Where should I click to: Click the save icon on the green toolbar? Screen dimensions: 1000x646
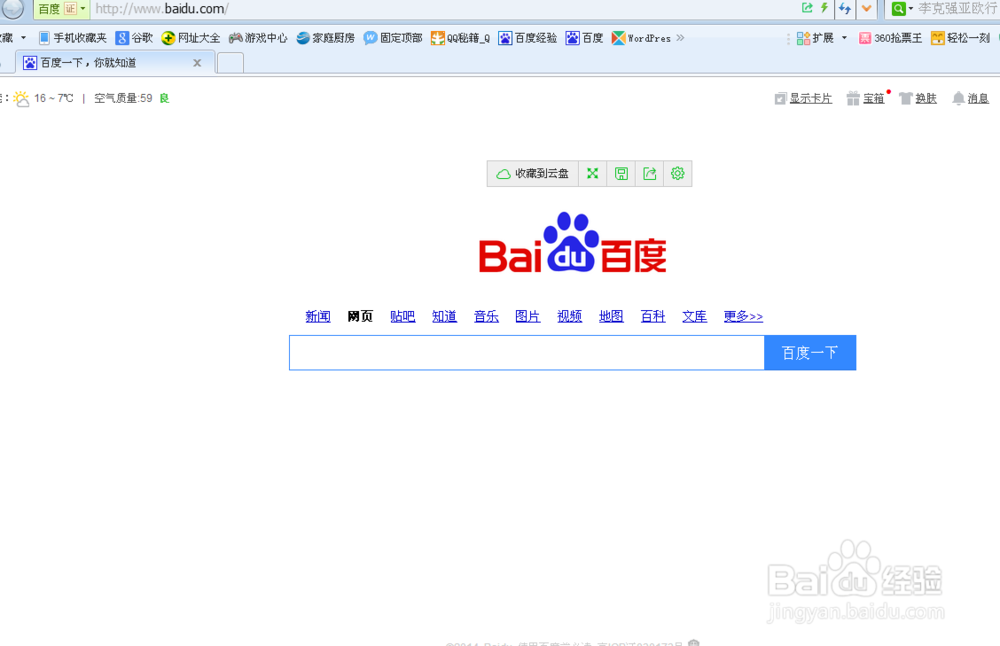tap(621, 173)
